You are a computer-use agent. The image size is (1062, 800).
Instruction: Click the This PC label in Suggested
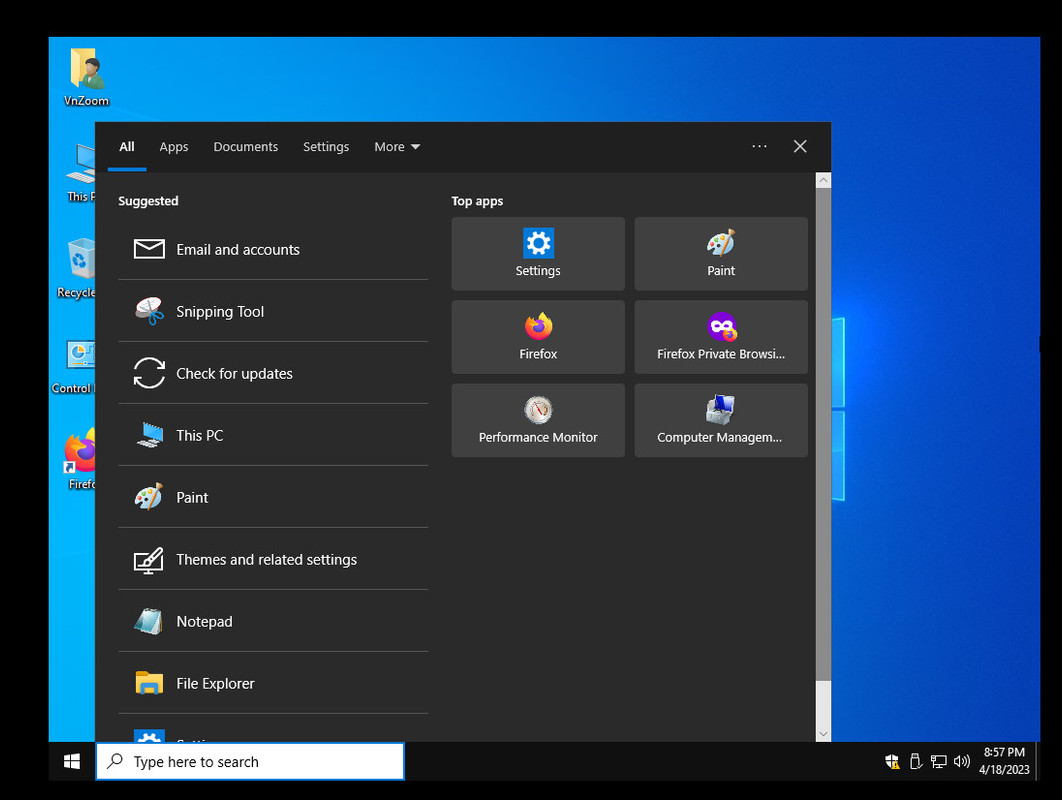pos(199,436)
